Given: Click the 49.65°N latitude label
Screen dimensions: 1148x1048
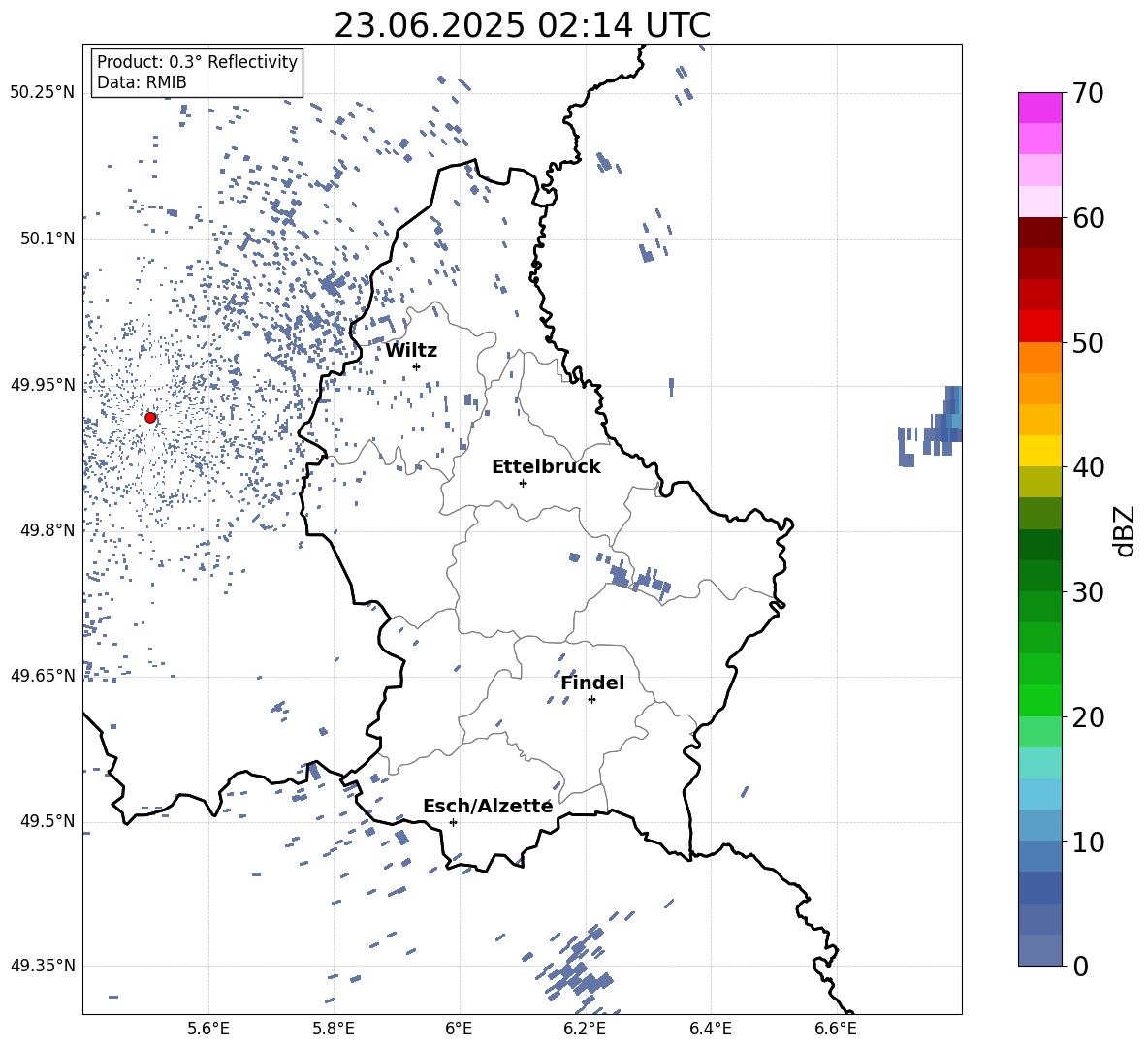Looking at the screenshot, I should tap(43, 676).
